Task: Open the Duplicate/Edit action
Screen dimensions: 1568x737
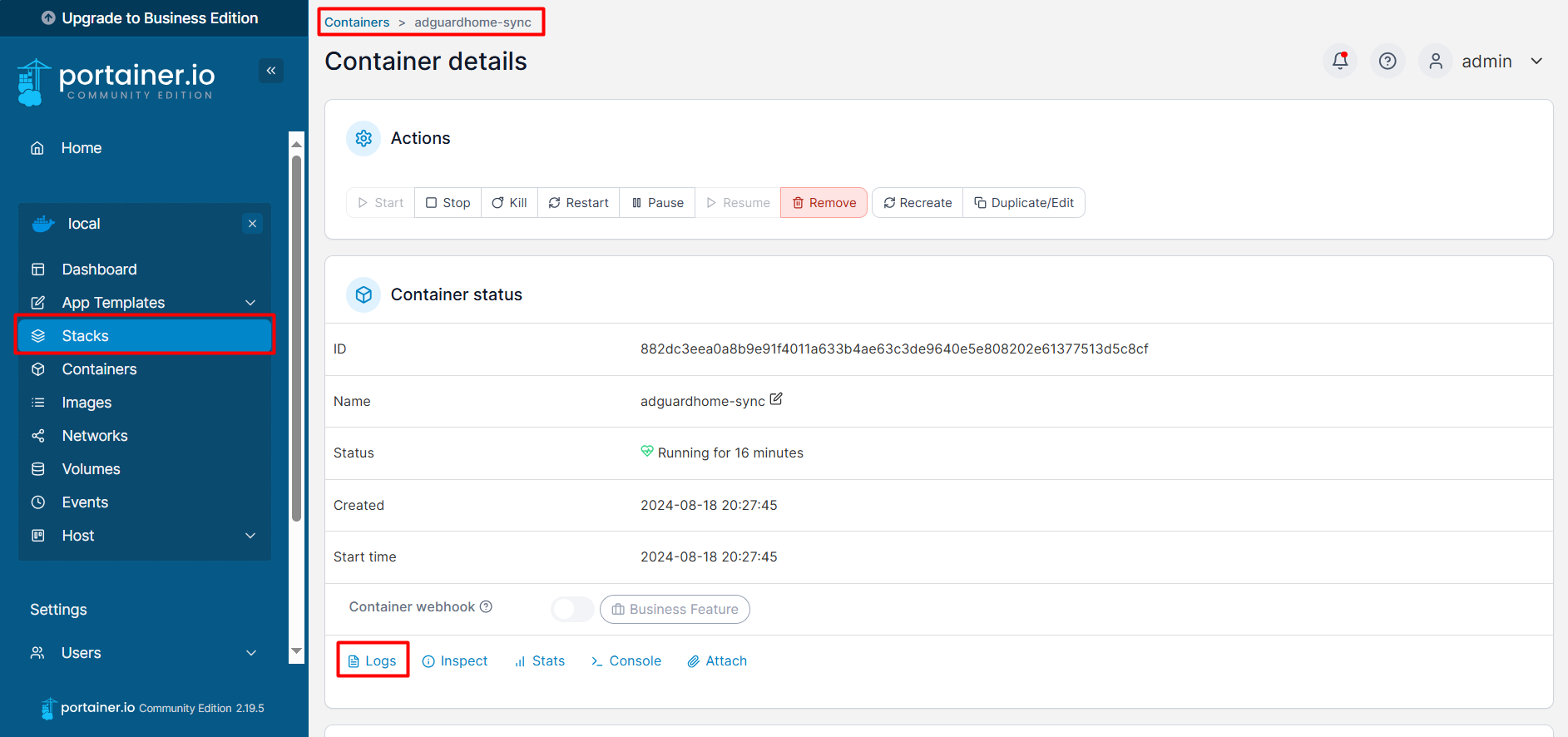Action: pyautogui.click(x=1024, y=203)
